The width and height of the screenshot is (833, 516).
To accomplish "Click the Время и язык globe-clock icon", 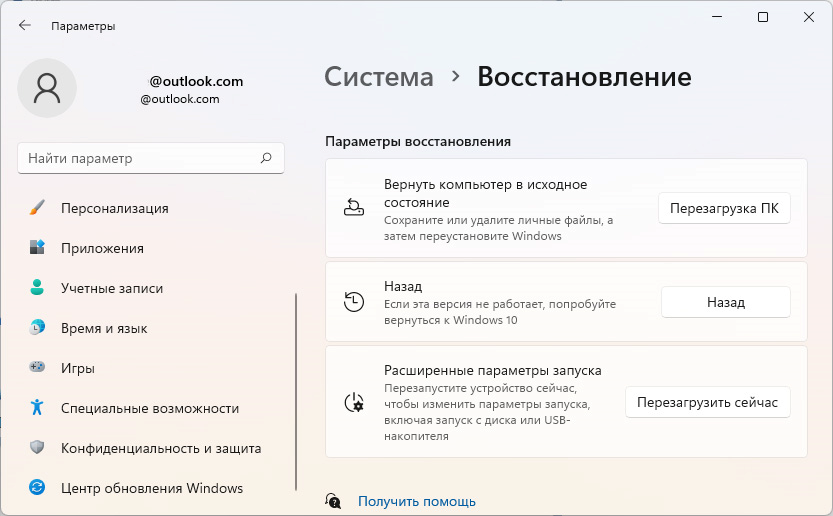I will [37, 328].
